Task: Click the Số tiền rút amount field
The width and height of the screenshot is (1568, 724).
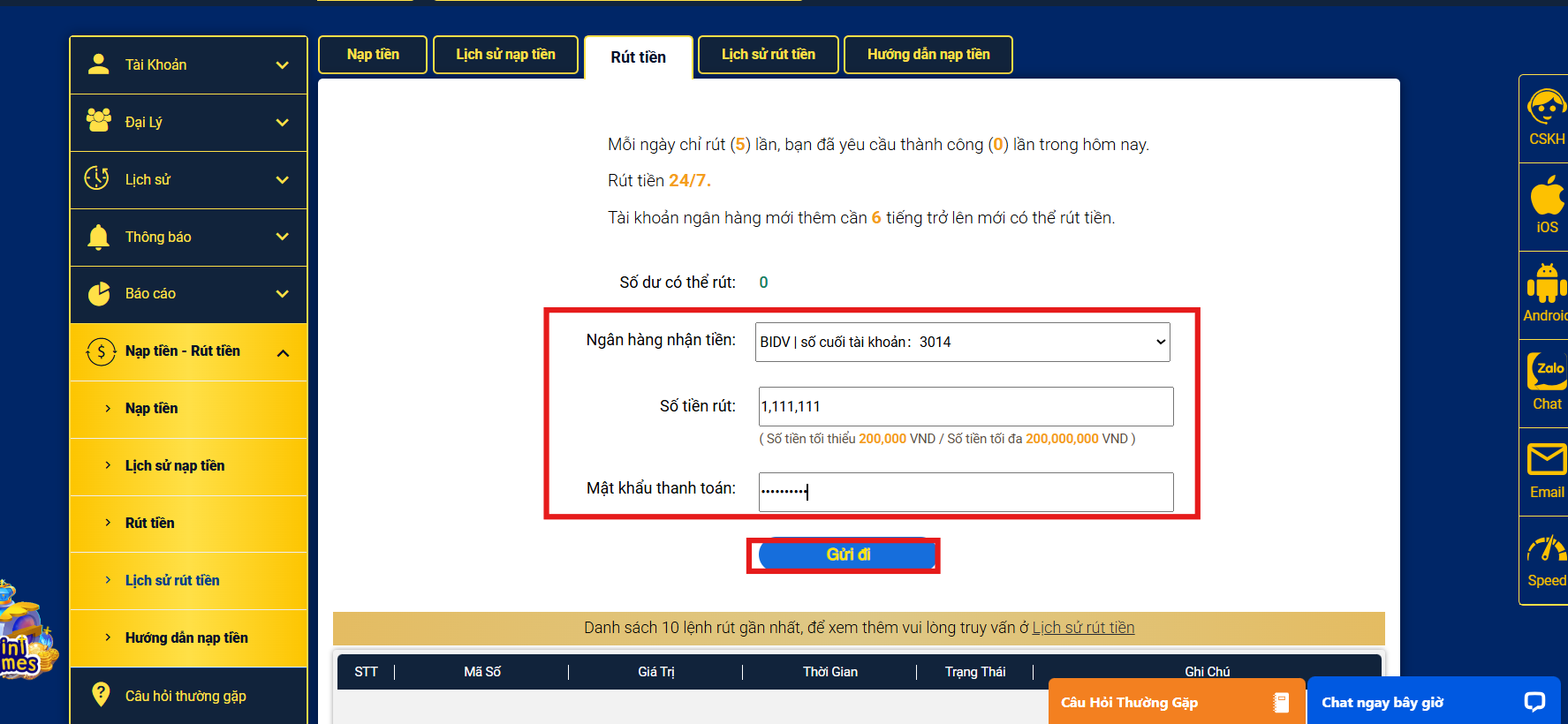Action: pyautogui.click(x=966, y=406)
